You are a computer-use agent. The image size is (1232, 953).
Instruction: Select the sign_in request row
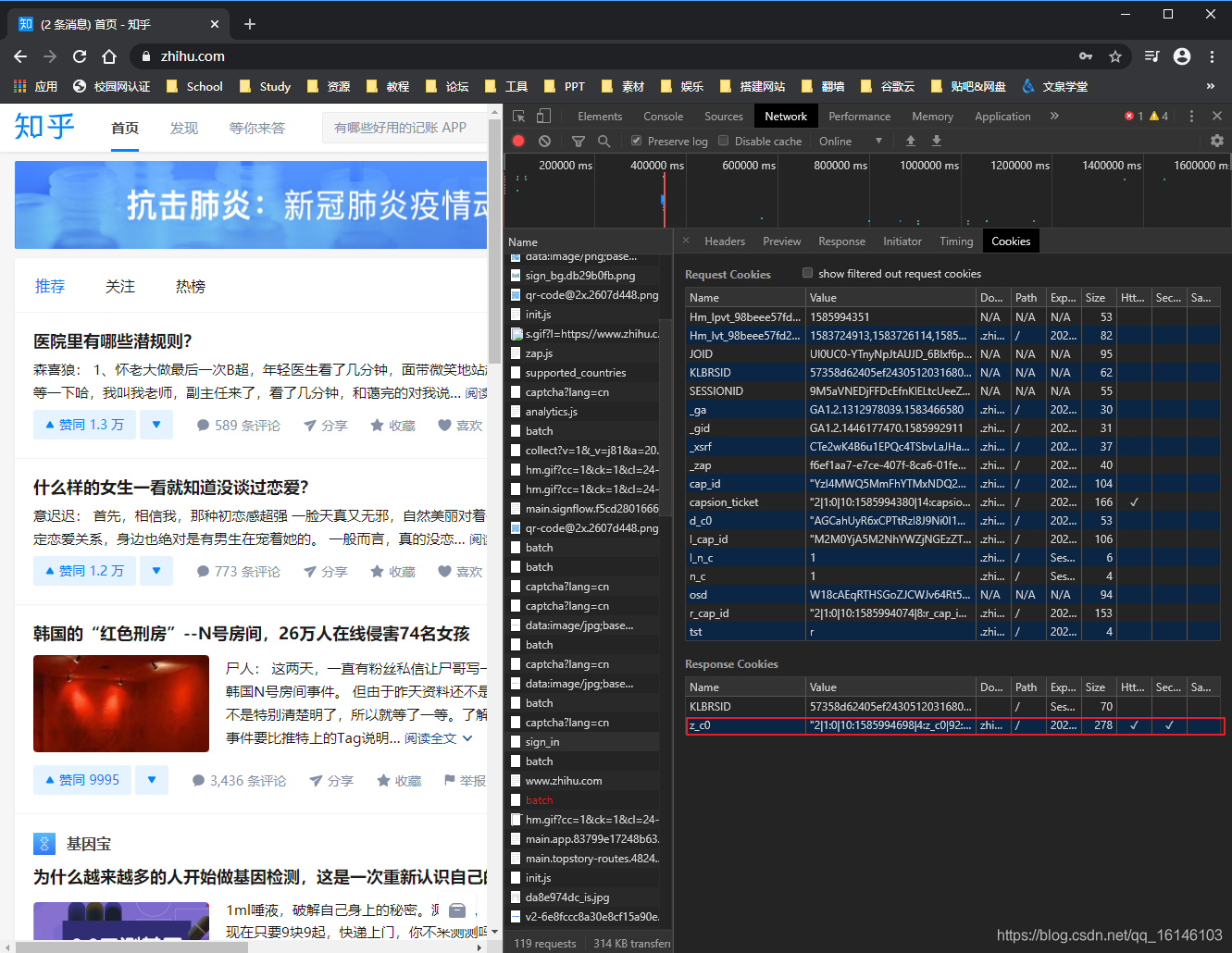(x=586, y=741)
